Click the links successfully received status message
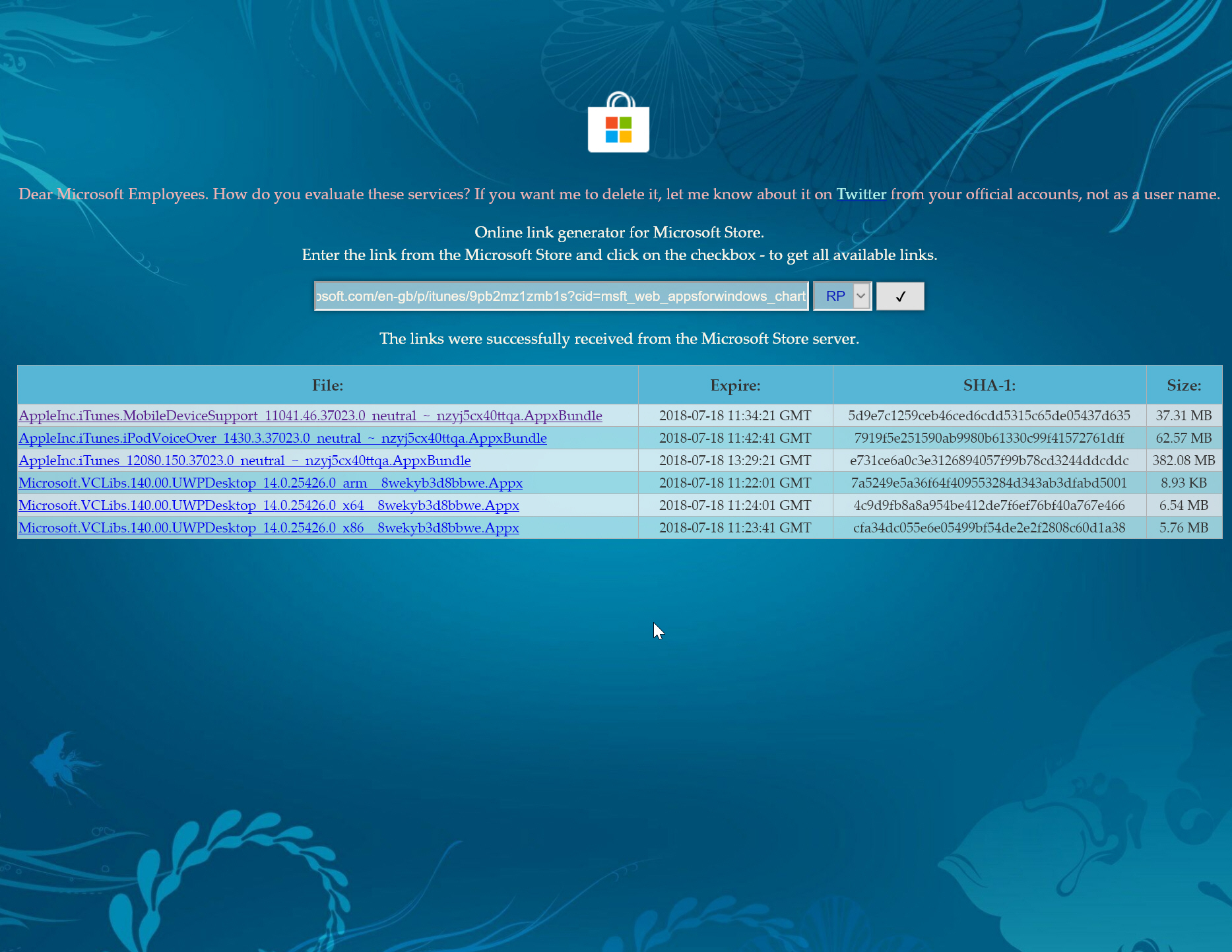 click(619, 338)
